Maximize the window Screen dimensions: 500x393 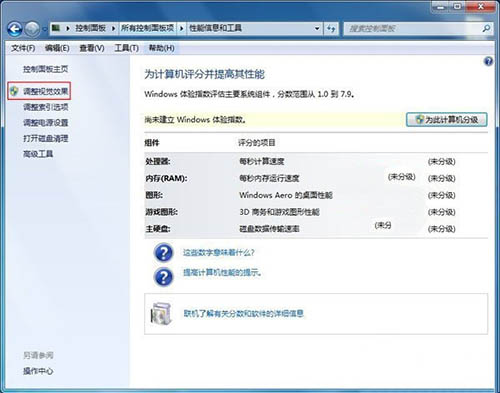pos(458,6)
